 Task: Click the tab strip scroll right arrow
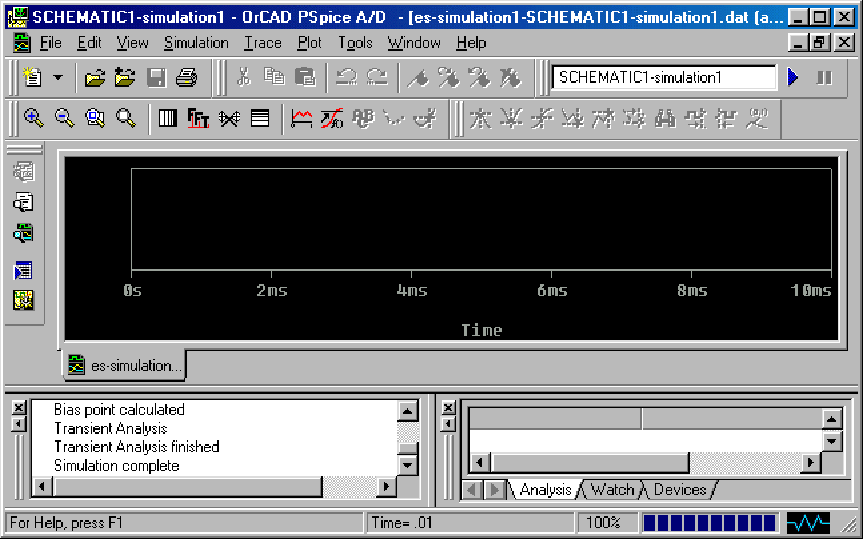[x=495, y=489]
